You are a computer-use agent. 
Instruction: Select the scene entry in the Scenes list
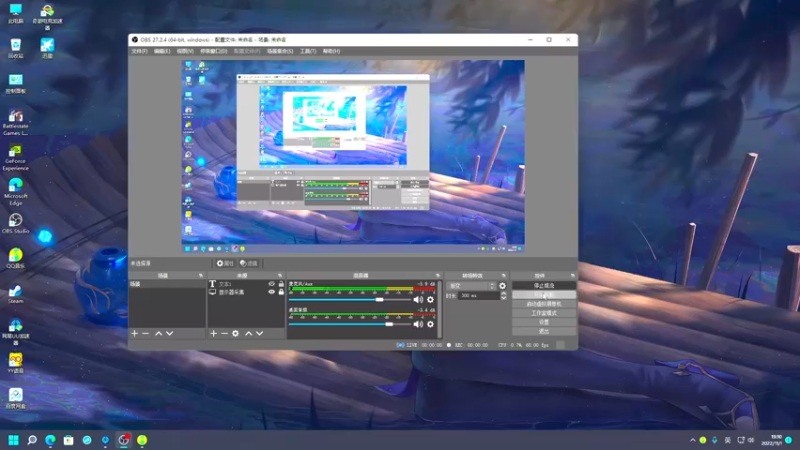point(167,284)
